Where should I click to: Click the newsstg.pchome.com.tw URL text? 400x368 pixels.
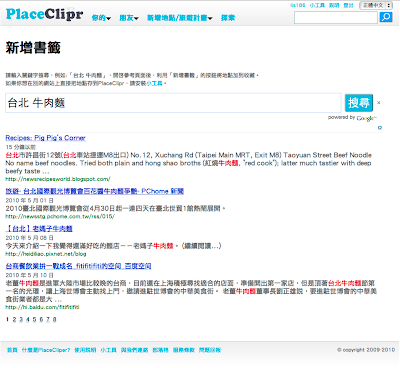coord(60,216)
